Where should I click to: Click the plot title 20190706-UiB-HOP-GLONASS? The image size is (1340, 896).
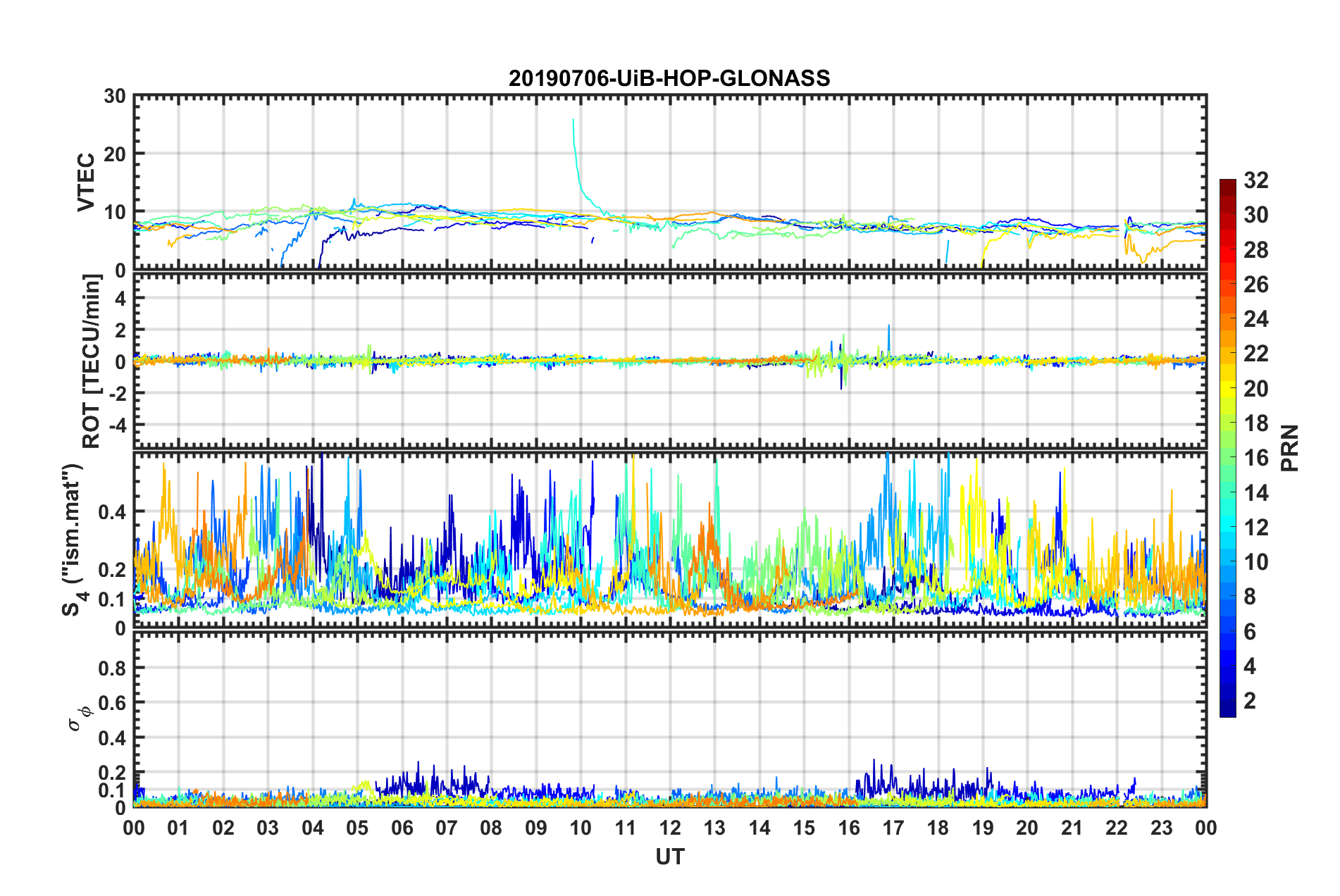click(669, 77)
